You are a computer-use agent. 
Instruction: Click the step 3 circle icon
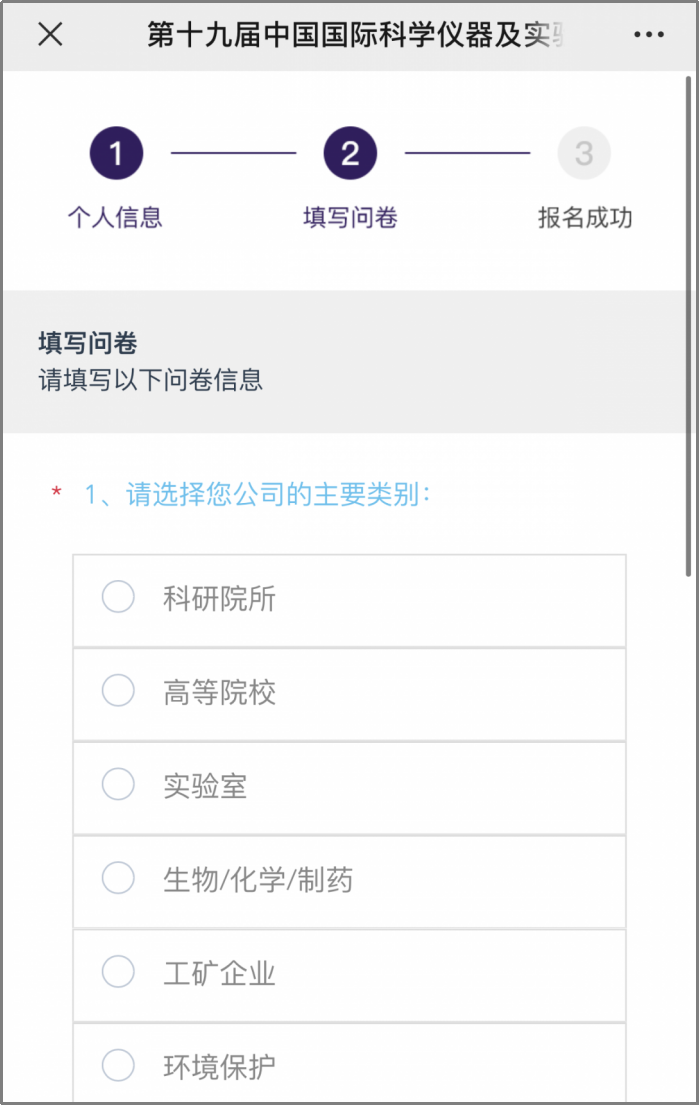[x=584, y=153]
